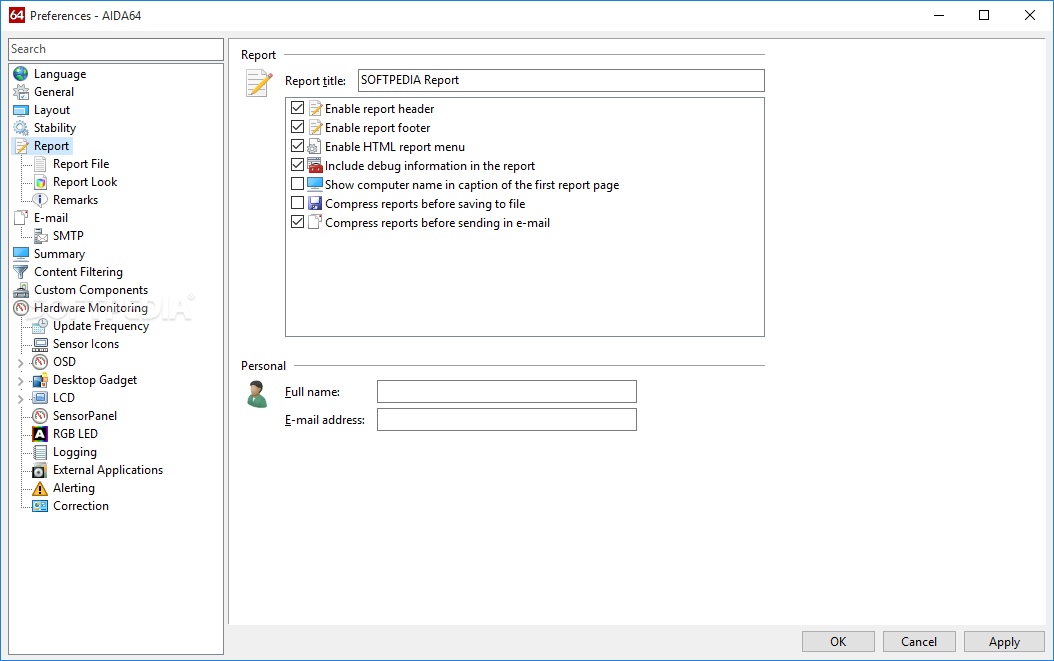Image resolution: width=1054 pixels, height=661 pixels.
Task: Uncheck Enable report header checkbox
Action: (298, 108)
